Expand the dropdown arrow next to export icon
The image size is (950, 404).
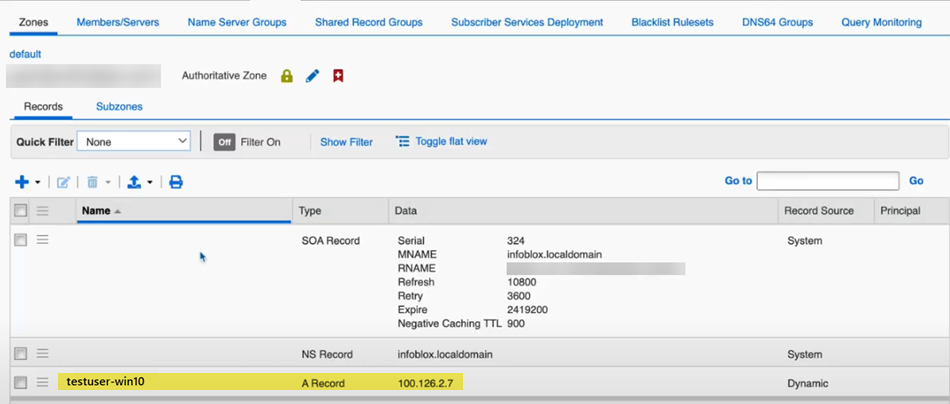click(150, 183)
